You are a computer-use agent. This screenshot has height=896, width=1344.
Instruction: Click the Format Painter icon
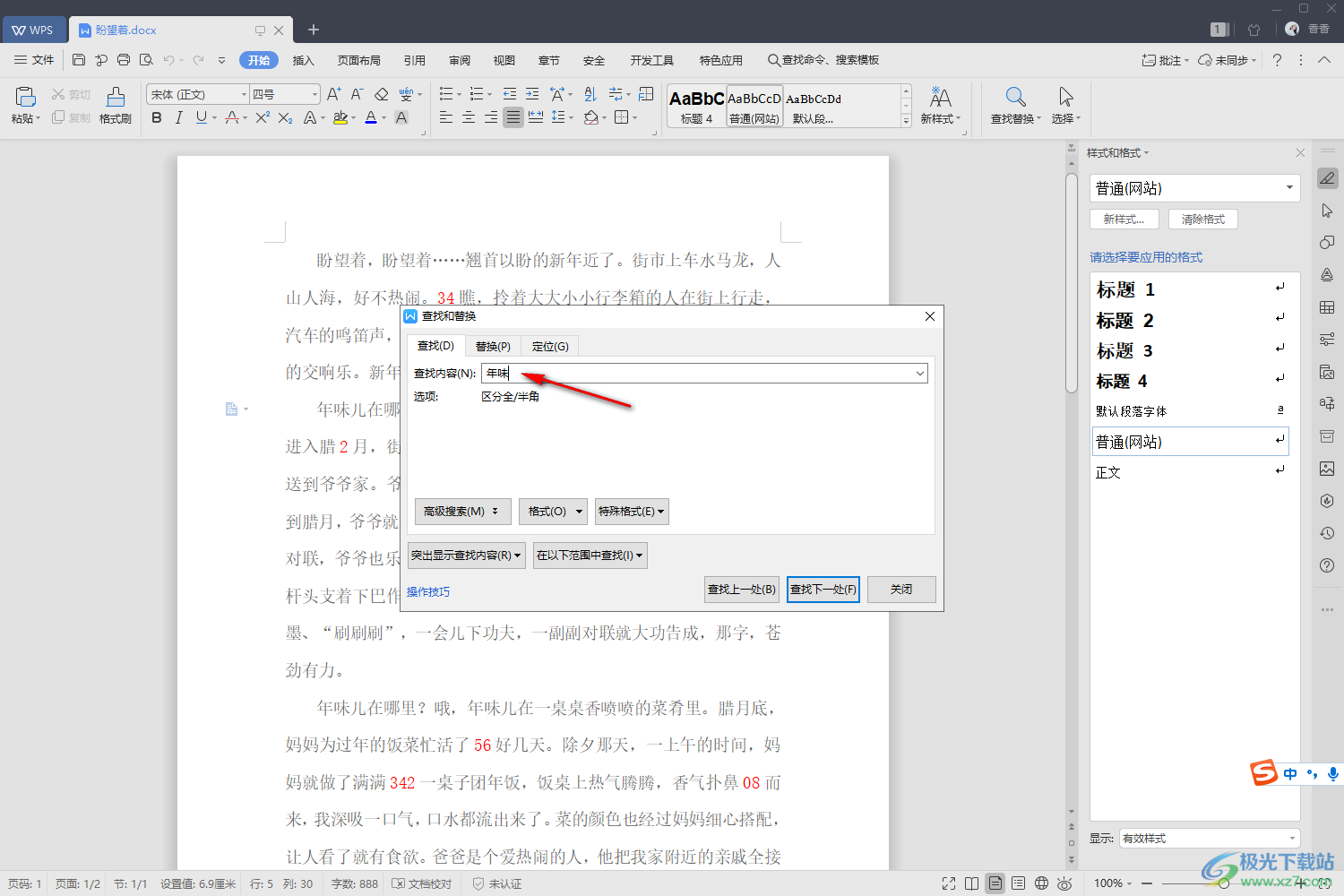pyautogui.click(x=115, y=105)
